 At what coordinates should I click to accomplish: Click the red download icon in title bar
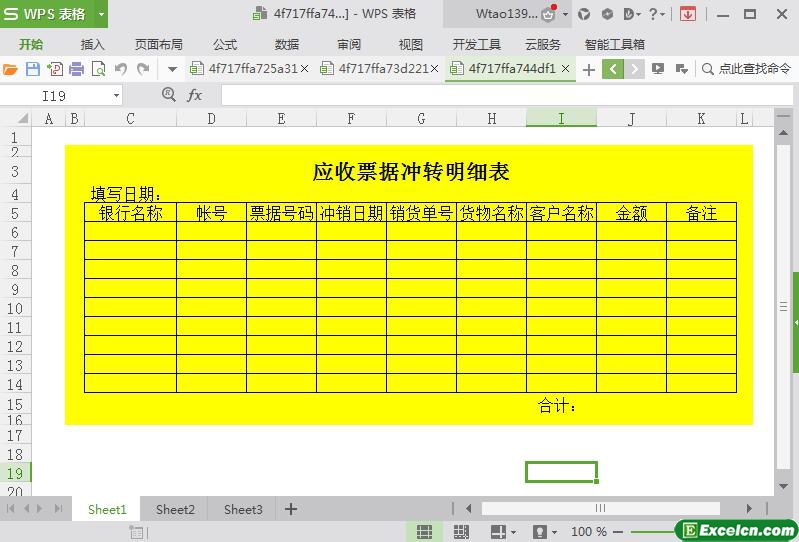tap(688, 14)
